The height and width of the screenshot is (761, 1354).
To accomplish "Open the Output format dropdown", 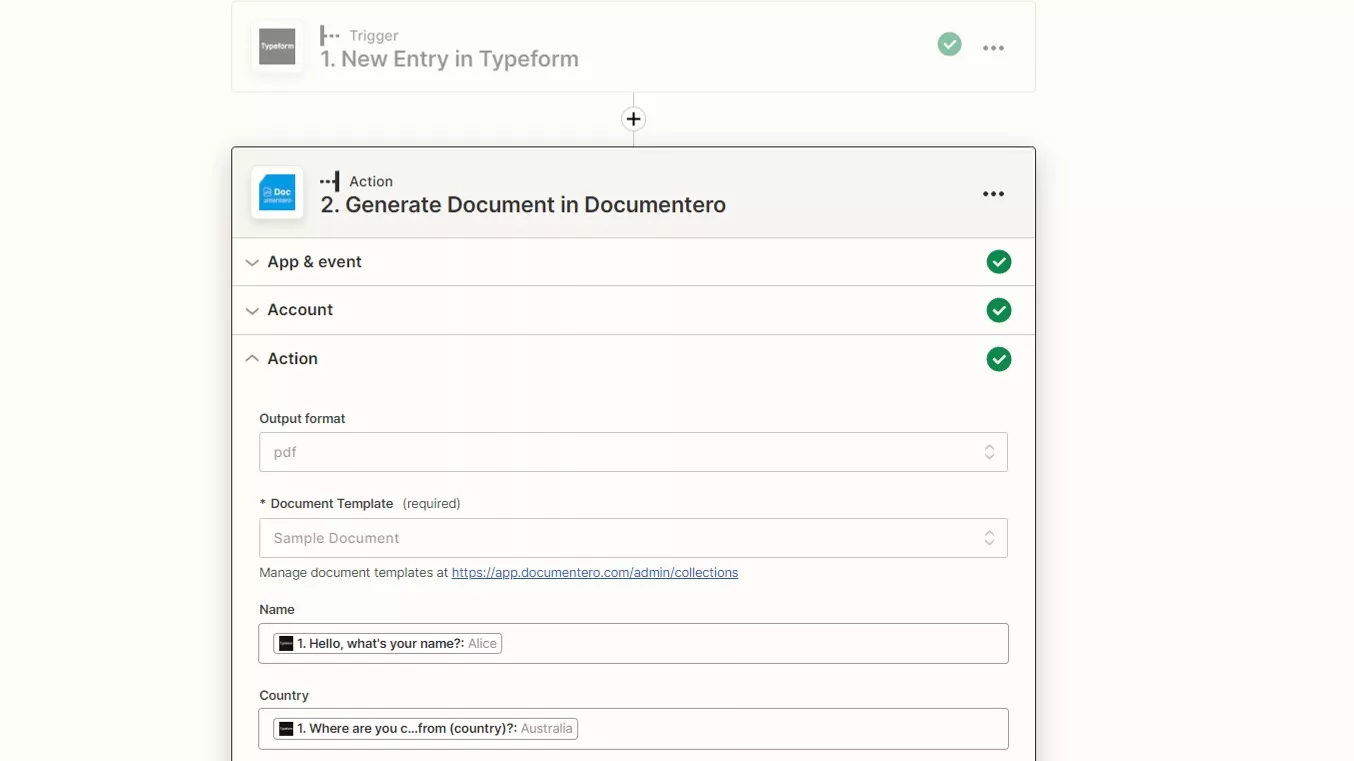I will coord(632,452).
